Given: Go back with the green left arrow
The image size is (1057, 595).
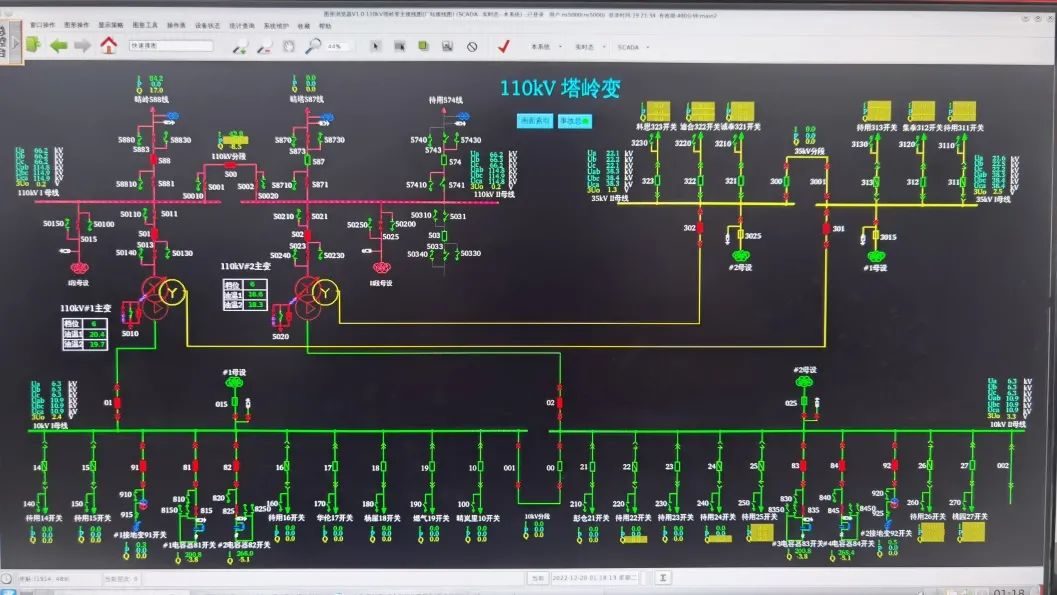Looking at the screenshot, I should [x=59, y=46].
